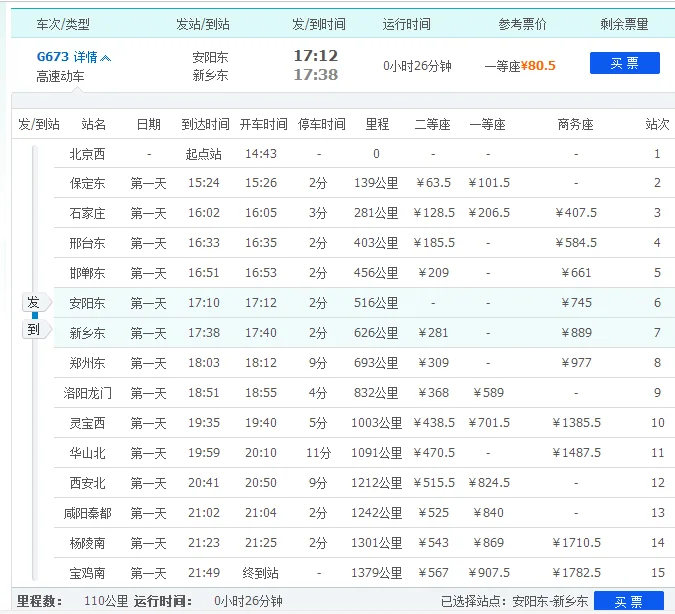Click the 开车时间 column header
Viewport: 675px width, 614px height.
click(x=263, y=124)
